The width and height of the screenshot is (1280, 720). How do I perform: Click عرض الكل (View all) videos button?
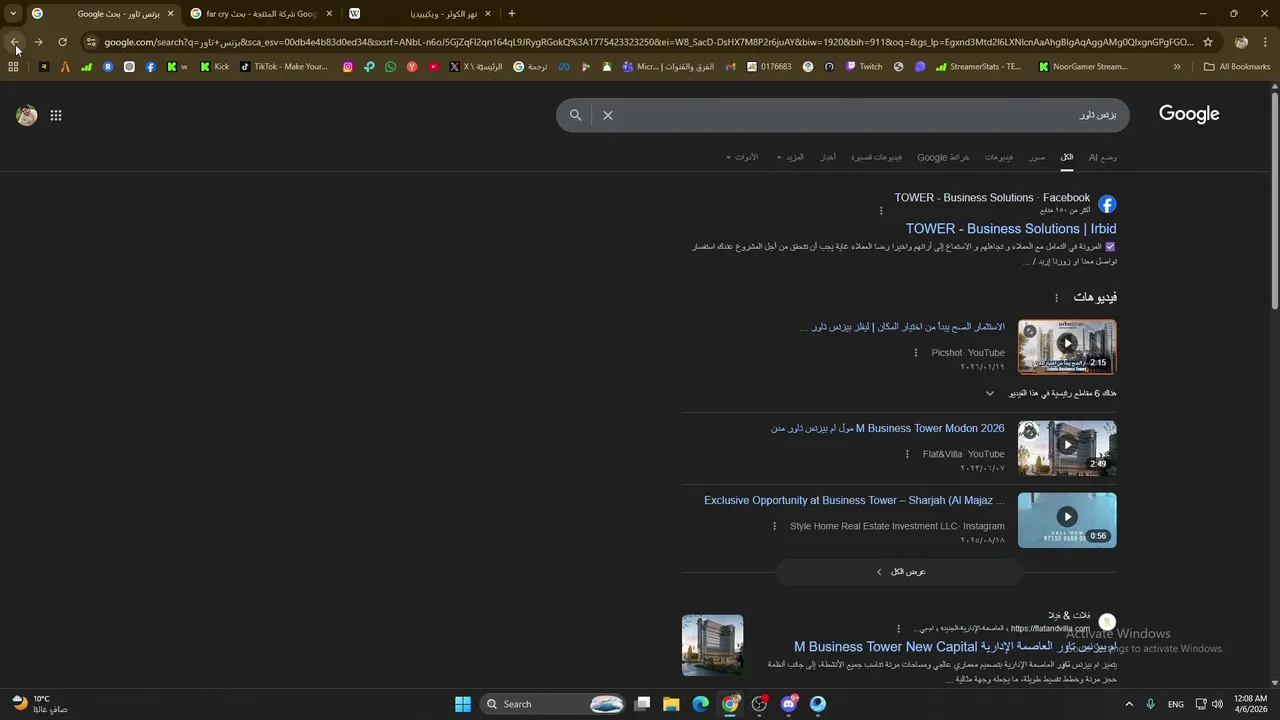[899, 572]
